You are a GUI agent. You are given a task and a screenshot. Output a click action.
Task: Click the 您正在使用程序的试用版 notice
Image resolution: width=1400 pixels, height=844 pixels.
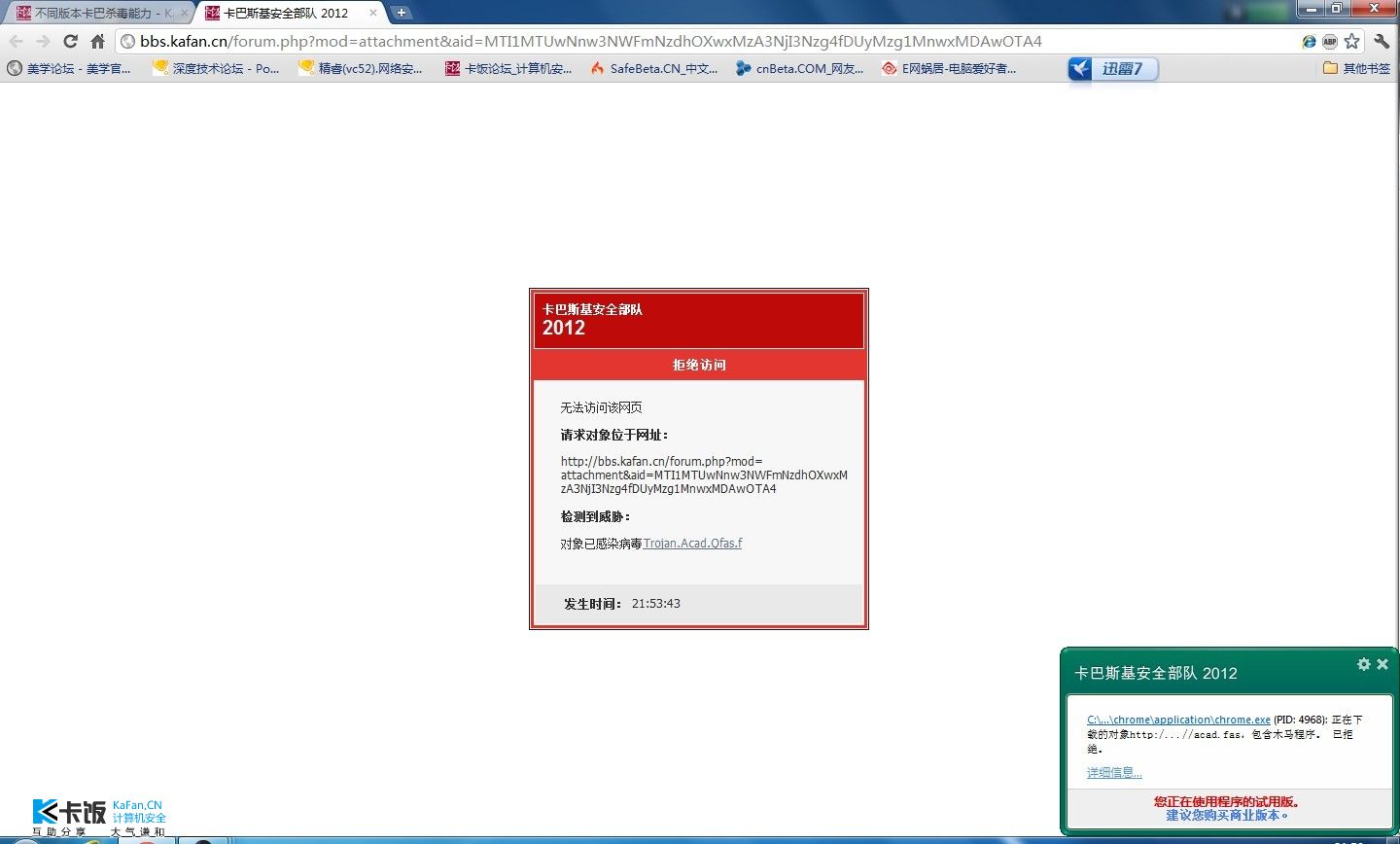[1227, 802]
